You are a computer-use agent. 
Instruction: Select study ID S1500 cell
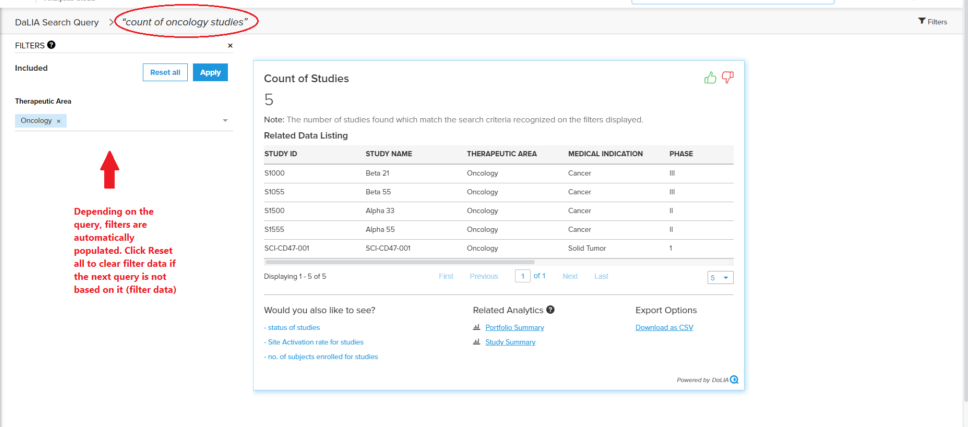point(274,210)
